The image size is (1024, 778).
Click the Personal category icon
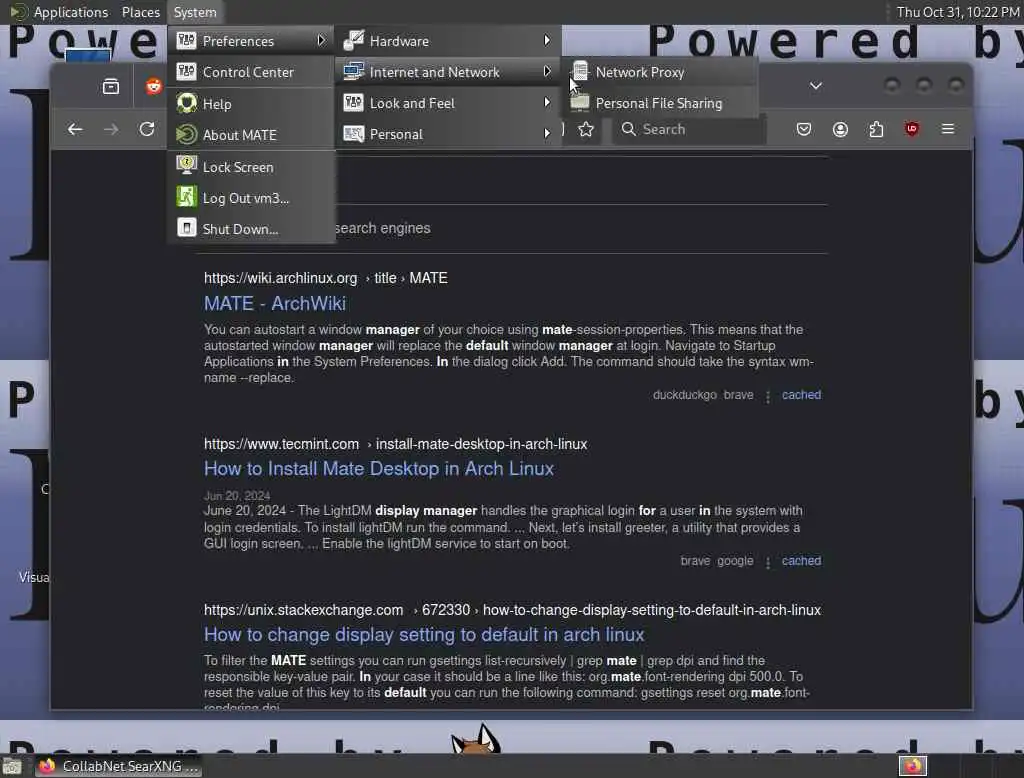(353, 134)
